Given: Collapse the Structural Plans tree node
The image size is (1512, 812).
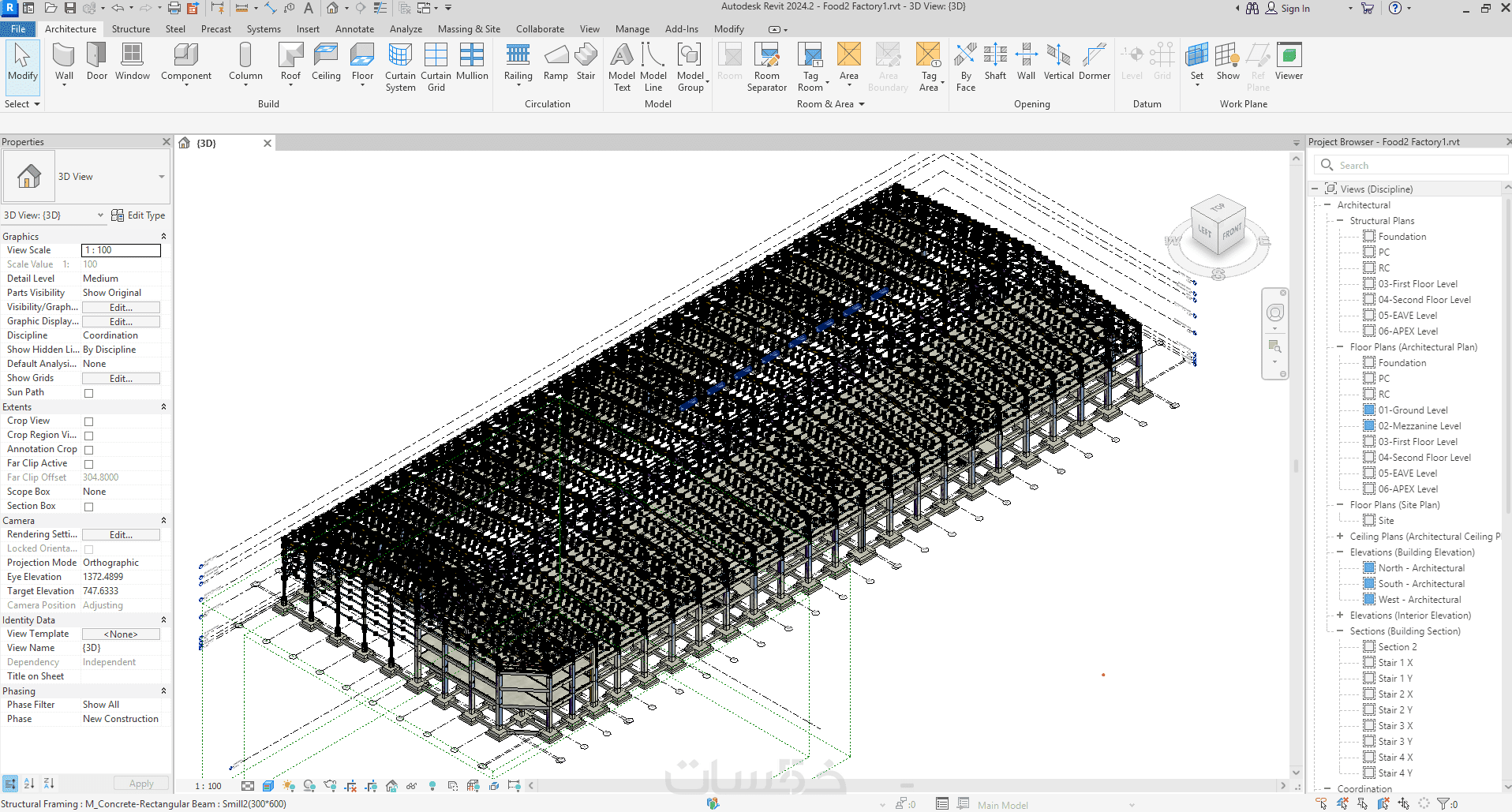Looking at the screenshot, I should point(1340,221).
